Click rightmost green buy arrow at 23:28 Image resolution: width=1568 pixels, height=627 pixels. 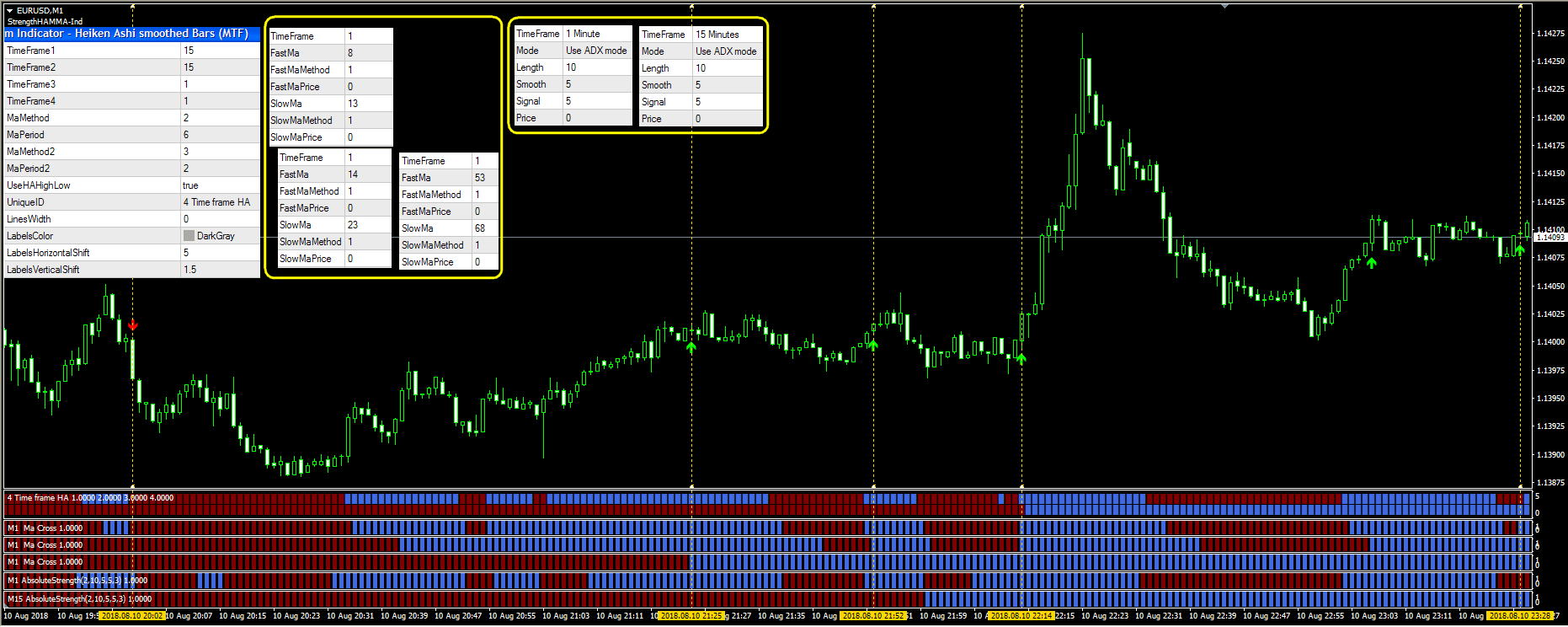1520,249
